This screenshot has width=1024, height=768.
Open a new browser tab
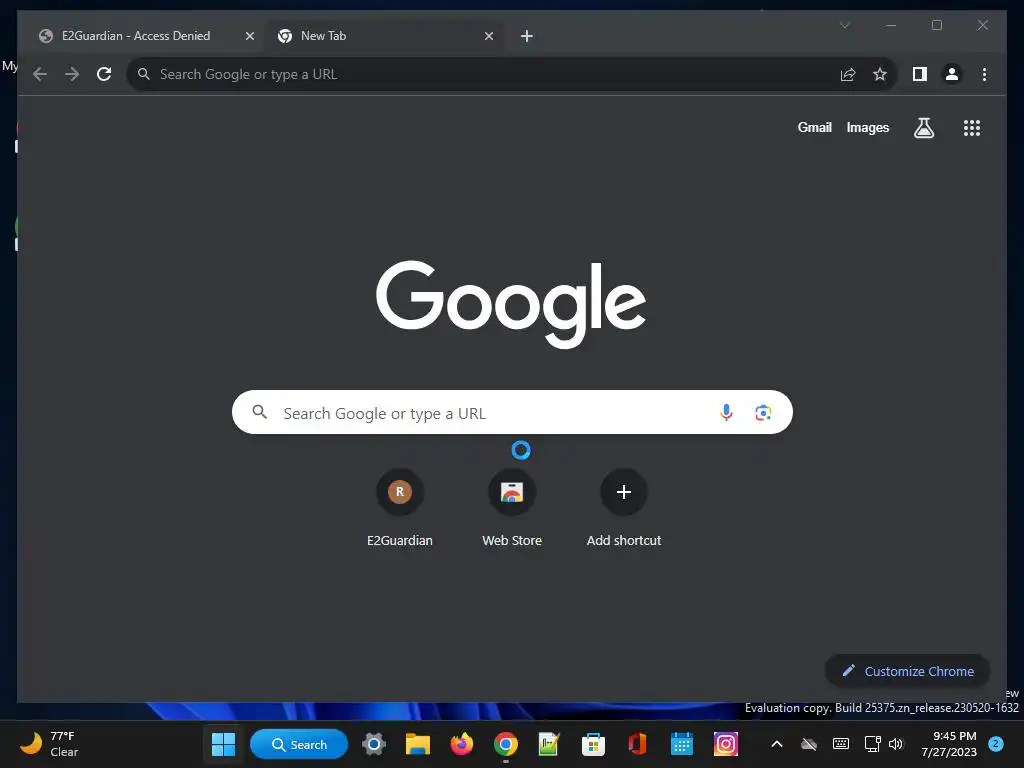pyautogui.click(x=526, y=36)
